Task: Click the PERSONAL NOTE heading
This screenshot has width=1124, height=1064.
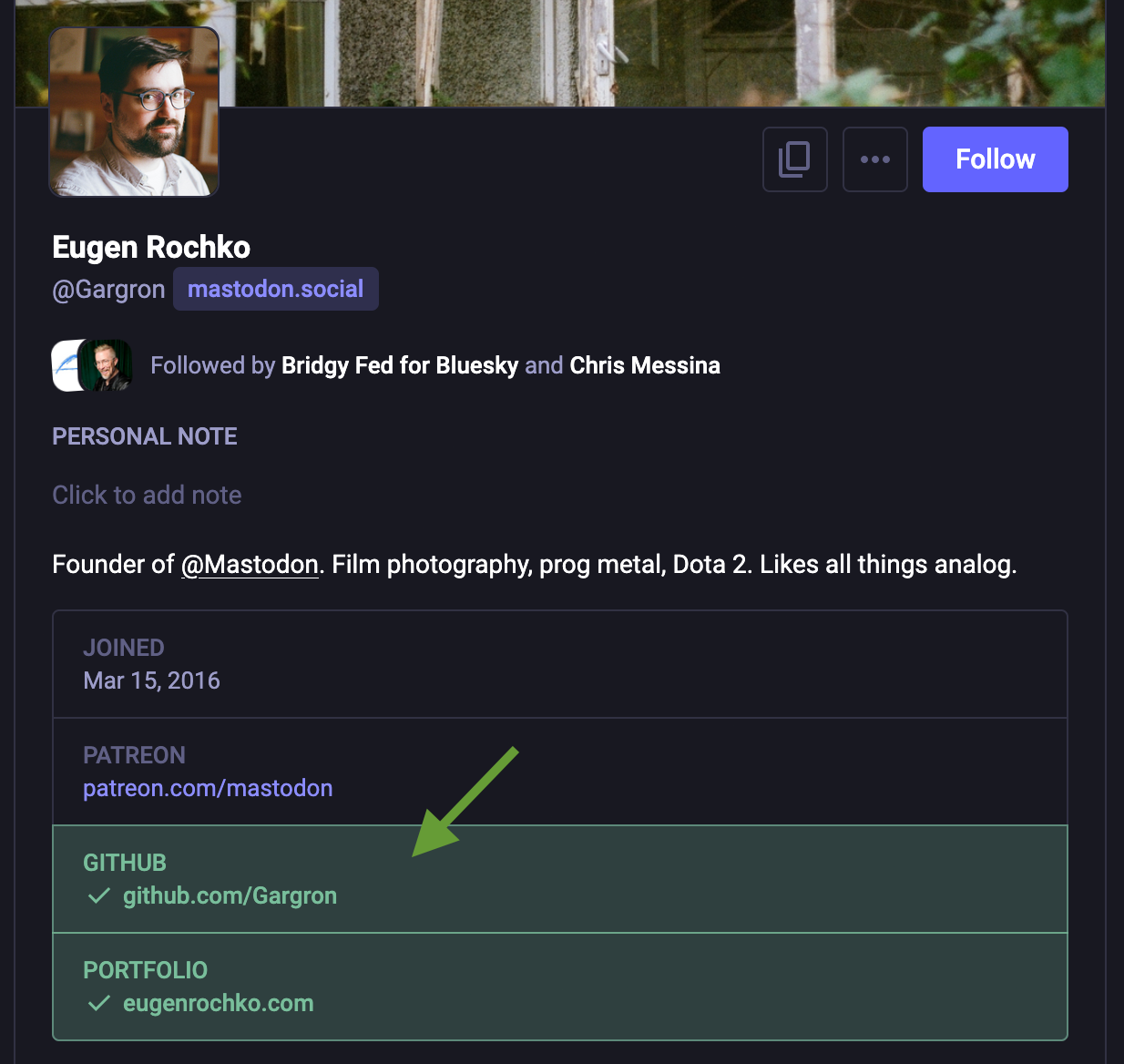Action: (145, 436)
